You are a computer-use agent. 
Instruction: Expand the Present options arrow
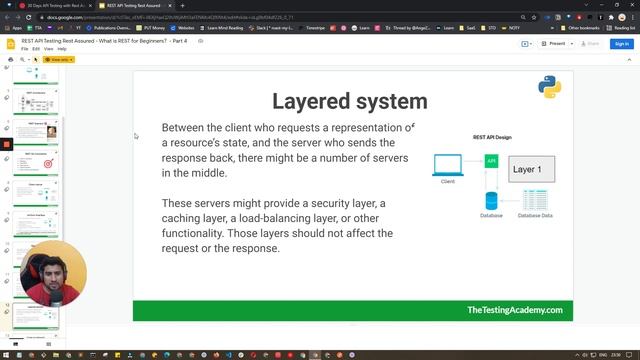[571, 44]
